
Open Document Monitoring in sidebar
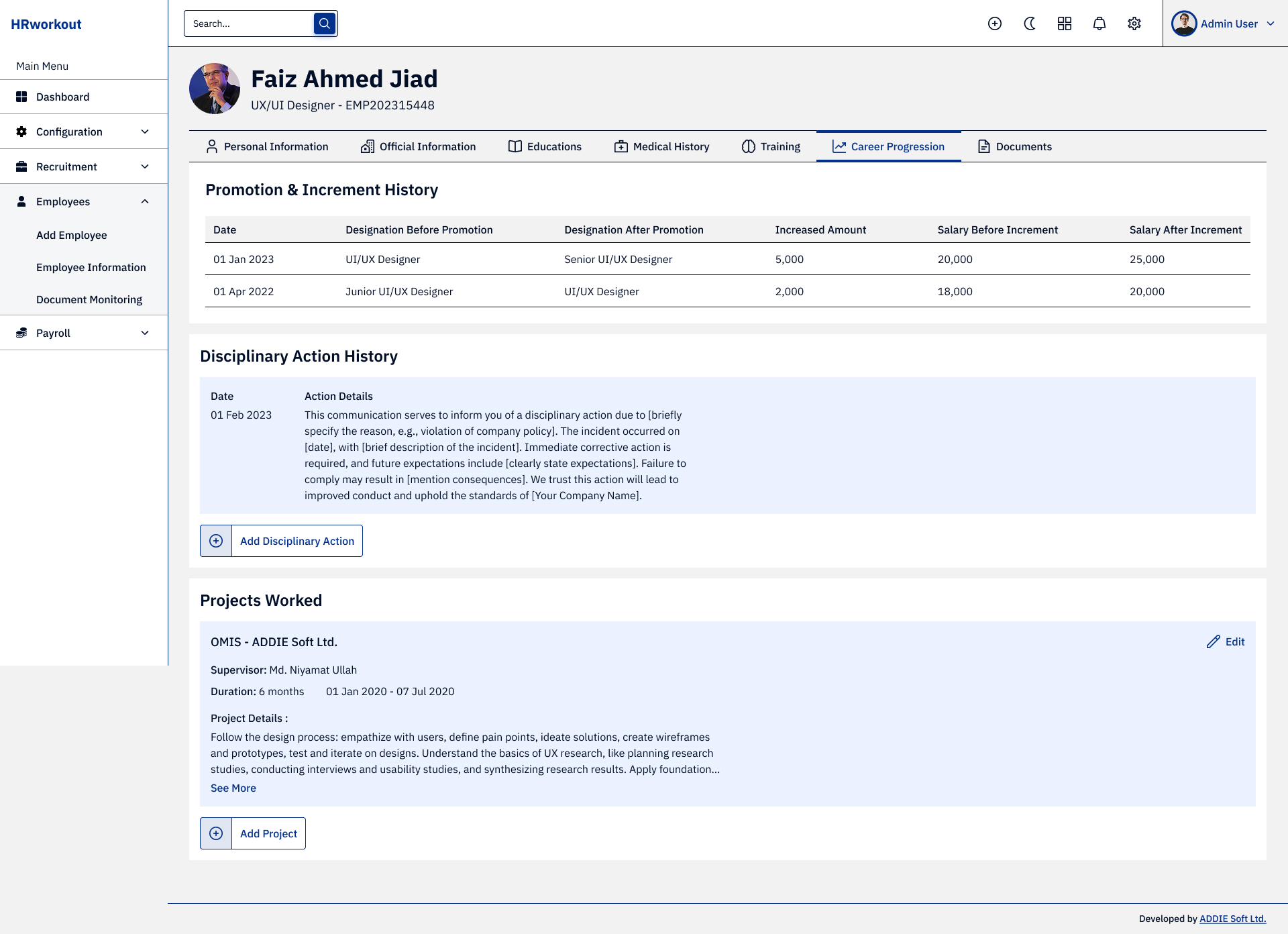click(x=89, y=299)
